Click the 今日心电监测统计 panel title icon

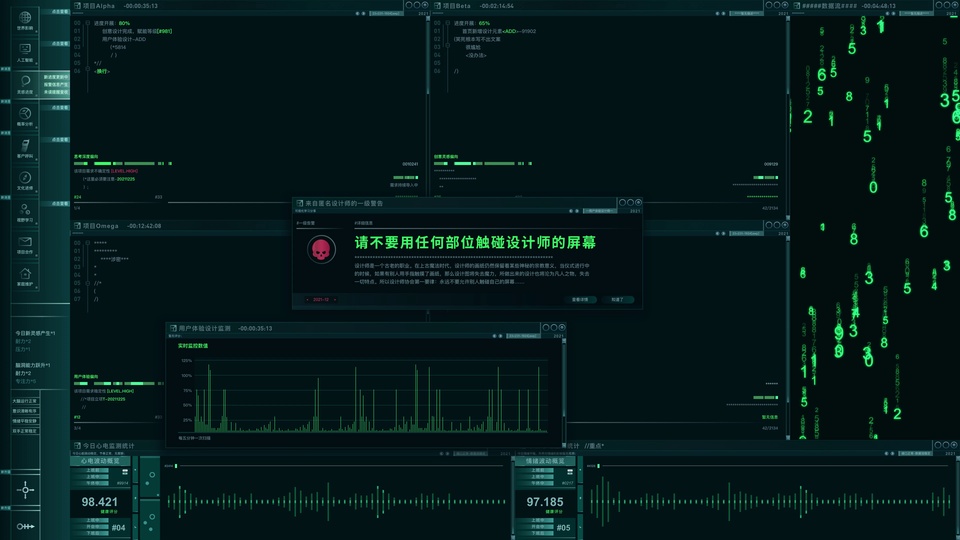coord(78,446)
